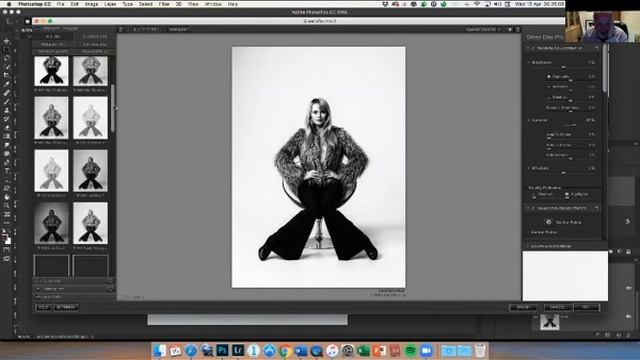Click the Brush button beside Cancel

coord(523,307)
